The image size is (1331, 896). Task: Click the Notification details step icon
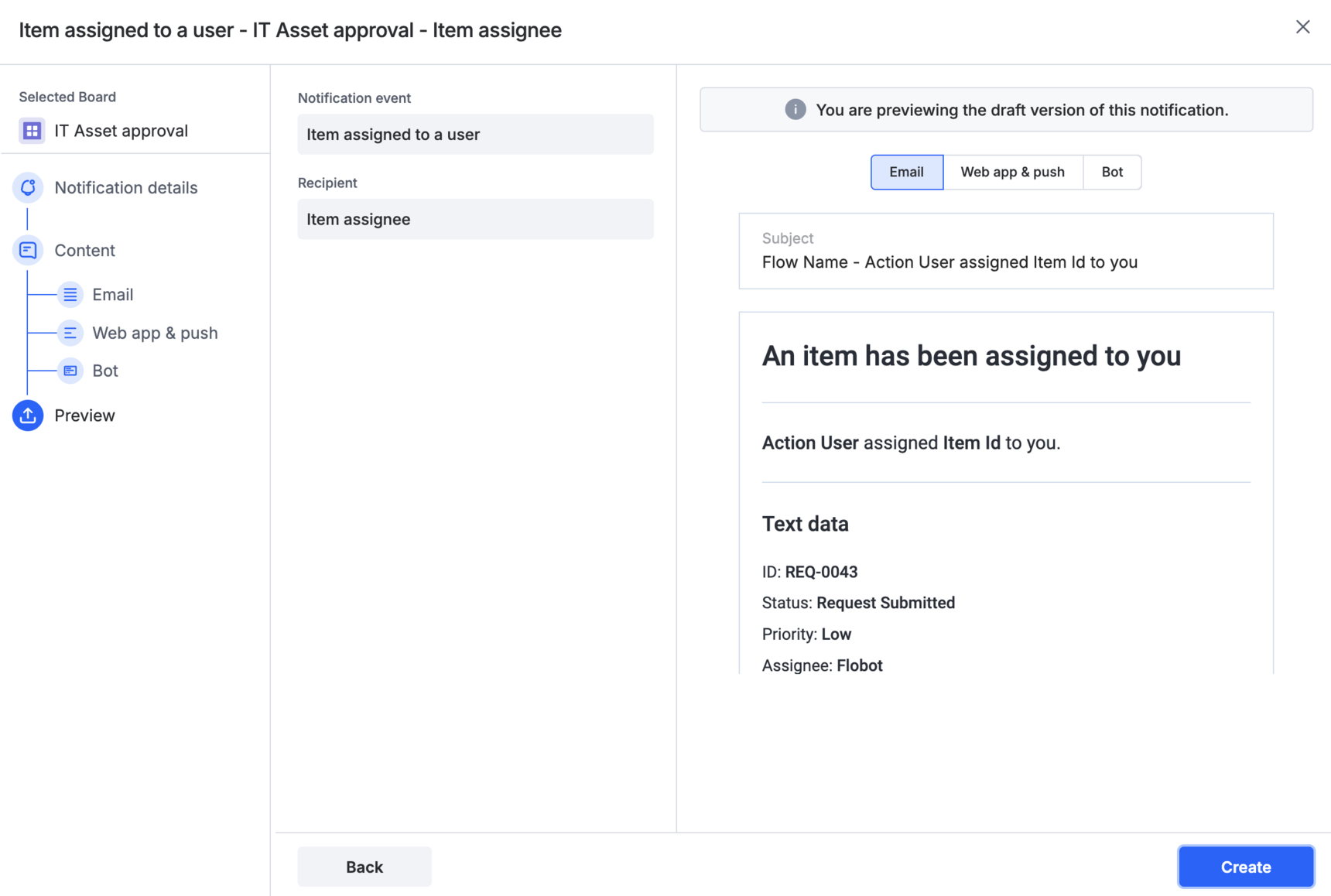(x=28, y=187)
